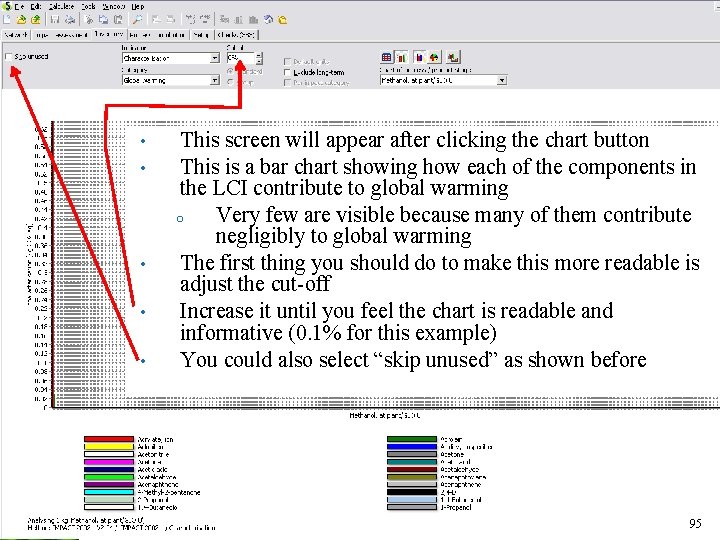Select the red-green bar chart view icon
Screen dimensions: 720x540
click(x=401, y=57)
